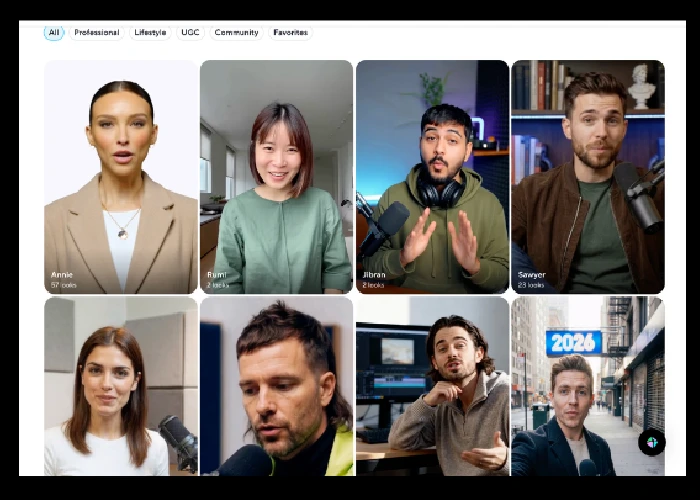The width and height of the screenshot is (700, 500).
Task: Click Annie's 57 looks count
Action: [x=64, y=285]
